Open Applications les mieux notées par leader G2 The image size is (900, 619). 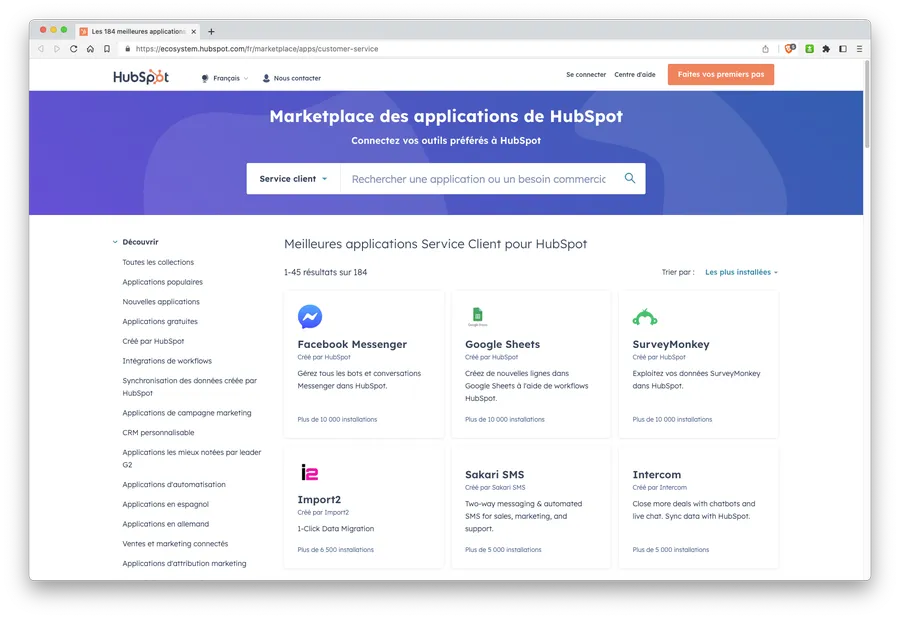192,458
